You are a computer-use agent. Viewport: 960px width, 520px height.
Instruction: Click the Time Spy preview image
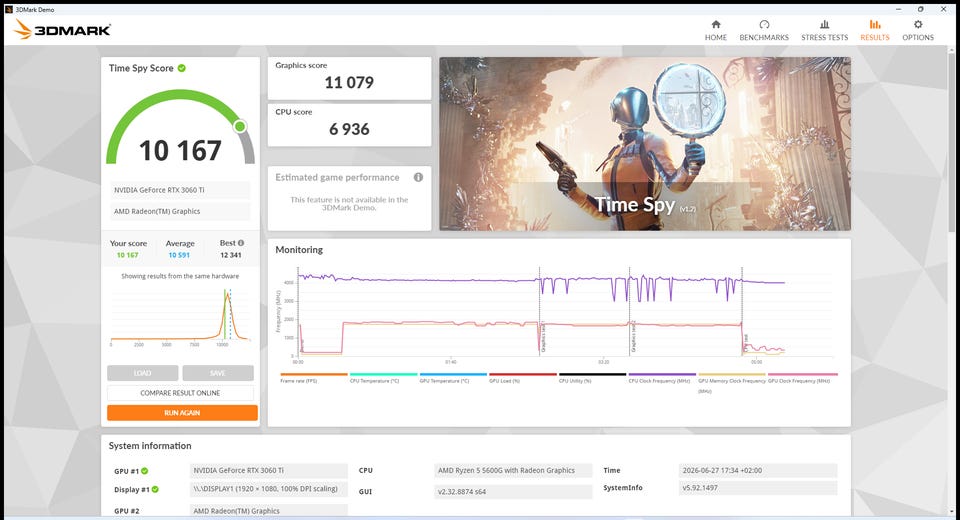tap(645, 144)
